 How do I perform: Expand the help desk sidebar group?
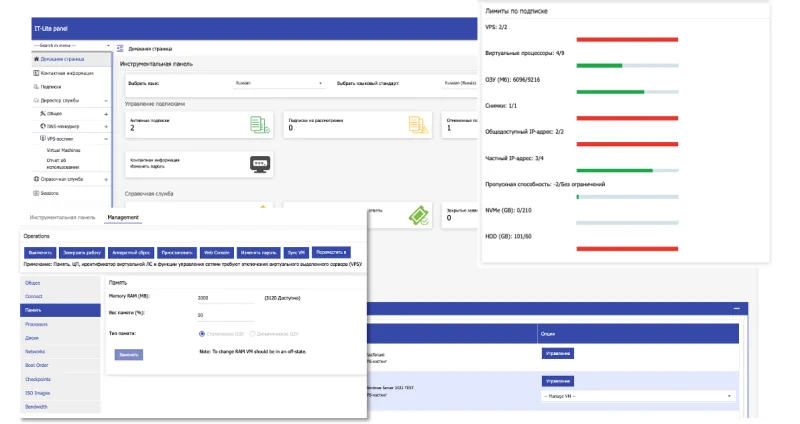tap(106, 180)
